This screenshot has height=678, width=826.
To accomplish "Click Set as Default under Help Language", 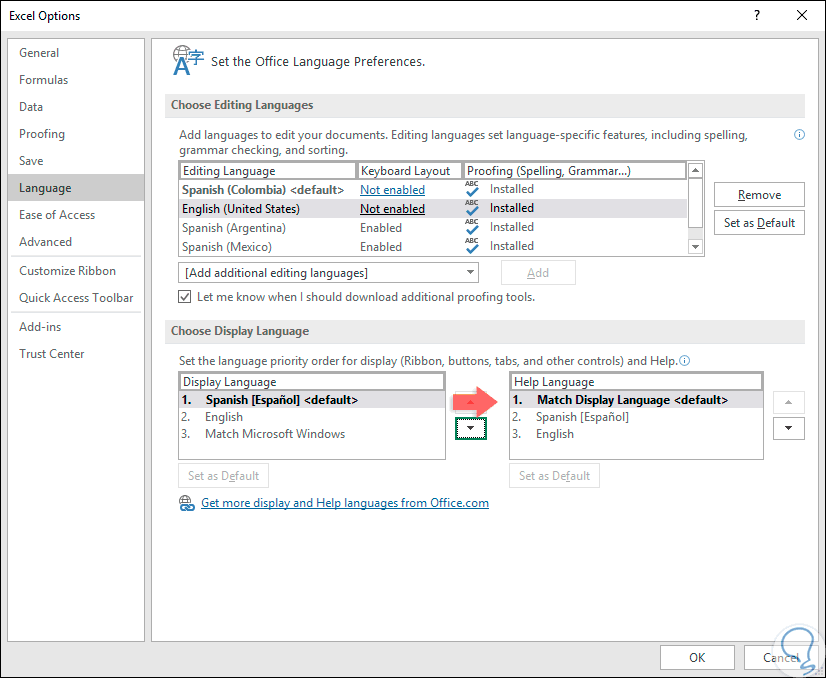I will (554, 476).
